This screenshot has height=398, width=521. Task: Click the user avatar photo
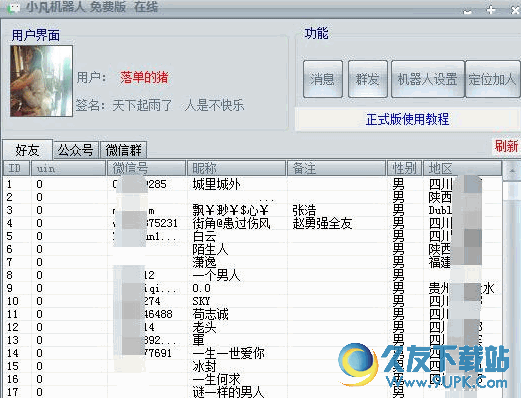click(41, 81)
